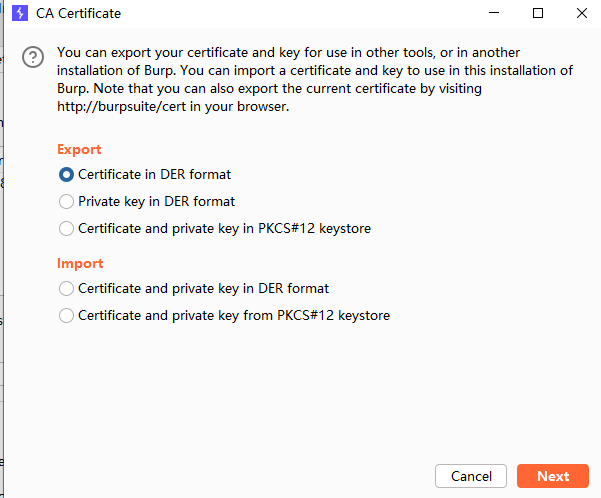Click the orange Export section heading
Screen dimensions: 601x498
79,149
